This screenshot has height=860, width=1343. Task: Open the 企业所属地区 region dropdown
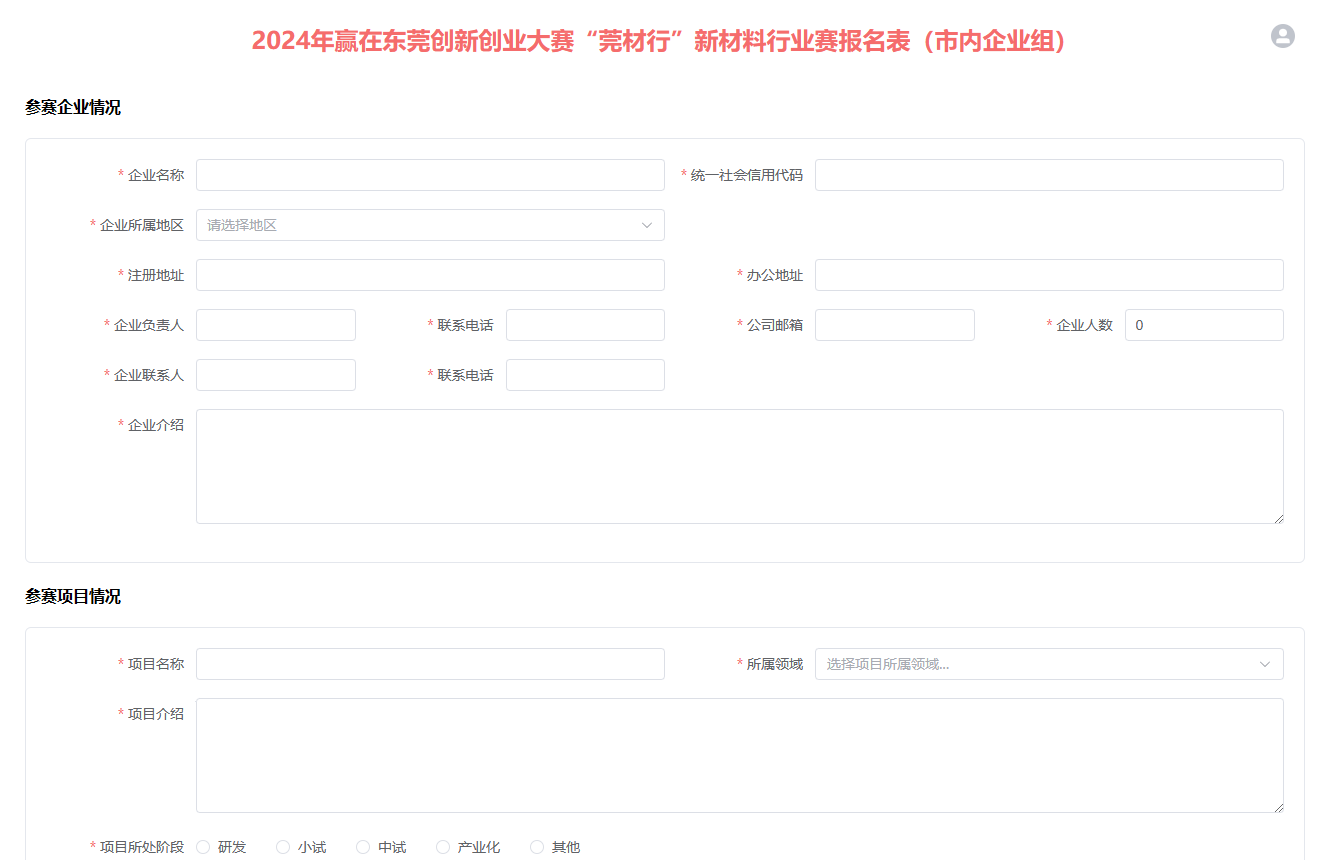[430, 225]
